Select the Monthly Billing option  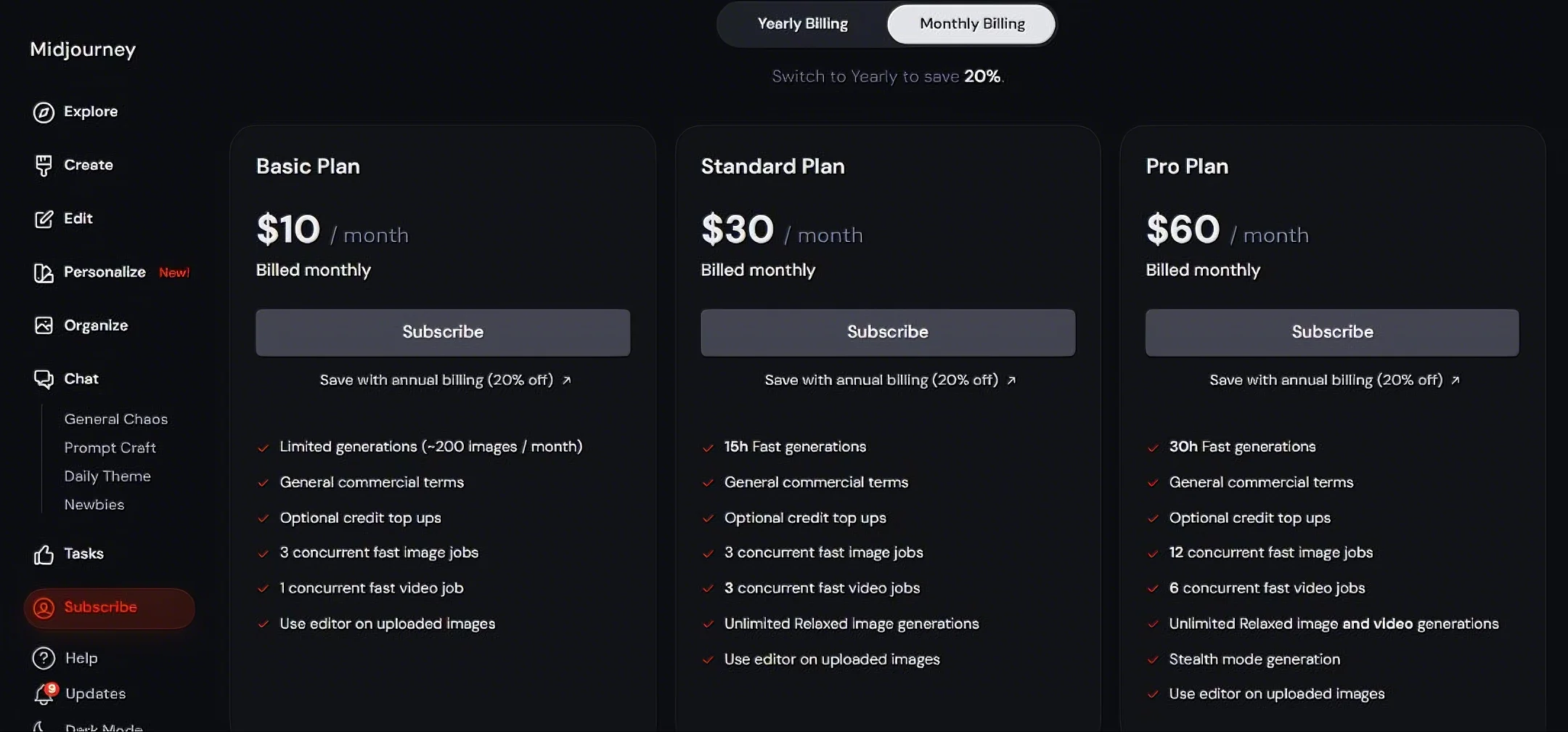click(971, 24)
